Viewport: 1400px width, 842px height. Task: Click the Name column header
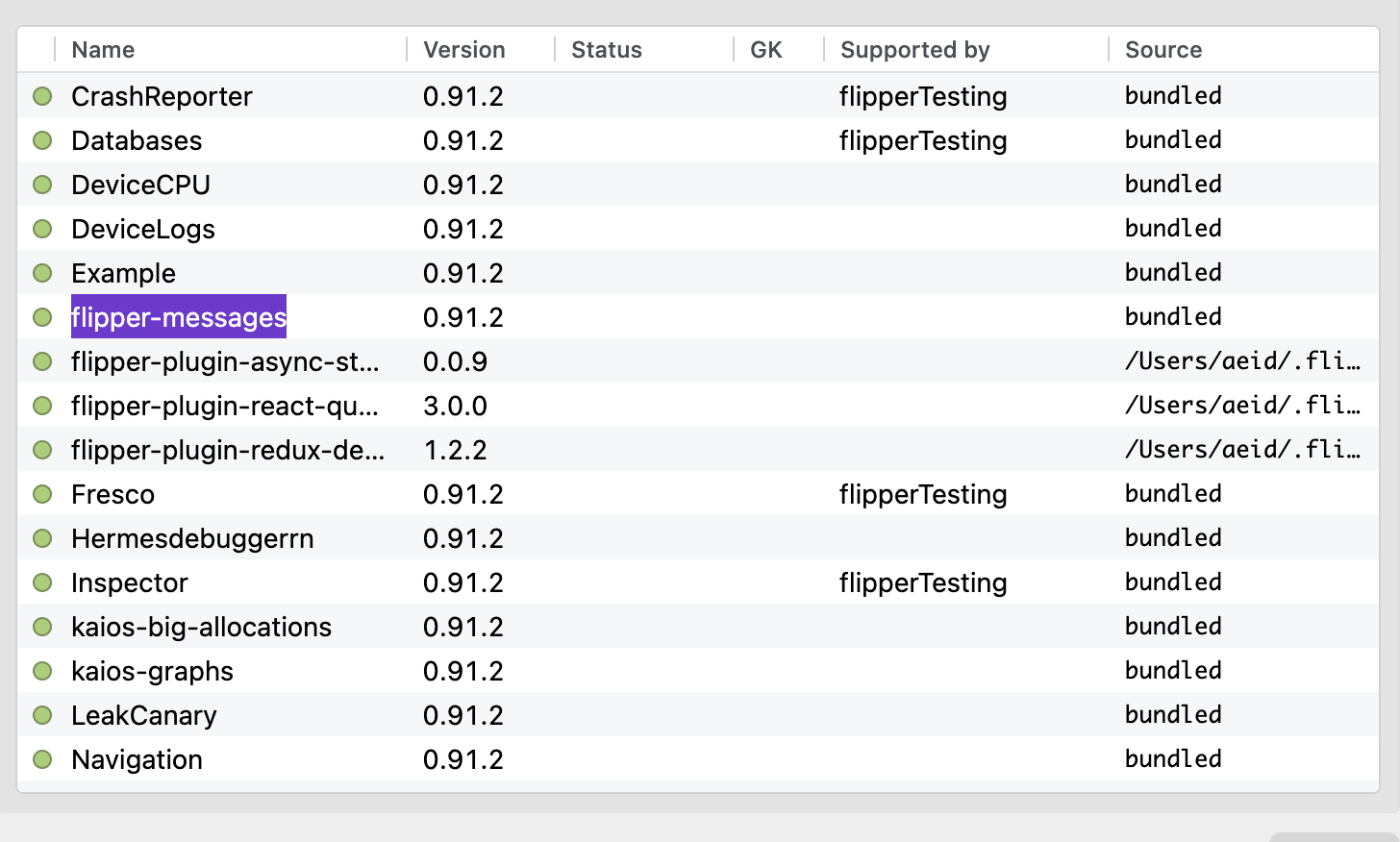click(103, 49)
